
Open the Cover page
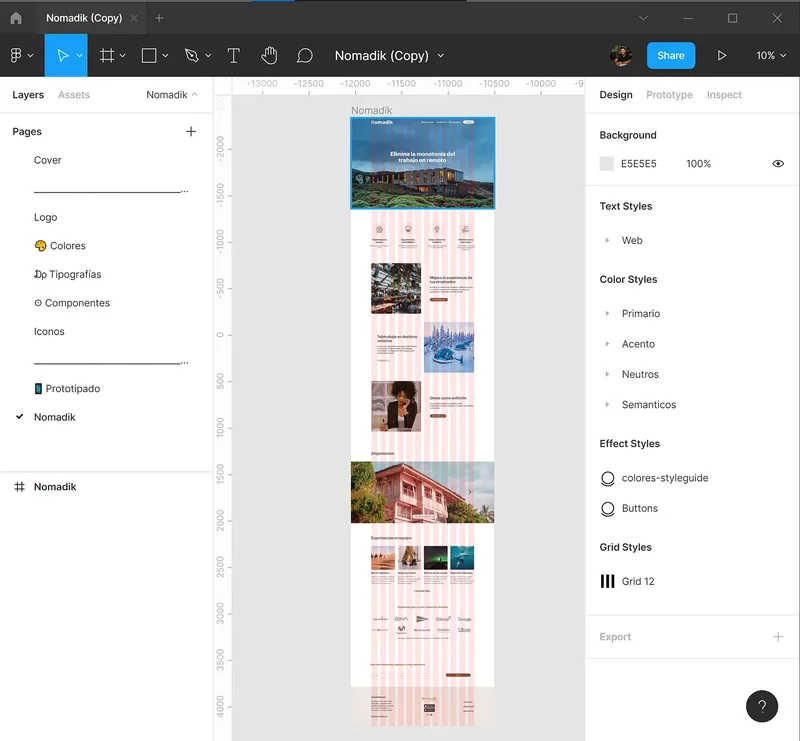(47, 160)
